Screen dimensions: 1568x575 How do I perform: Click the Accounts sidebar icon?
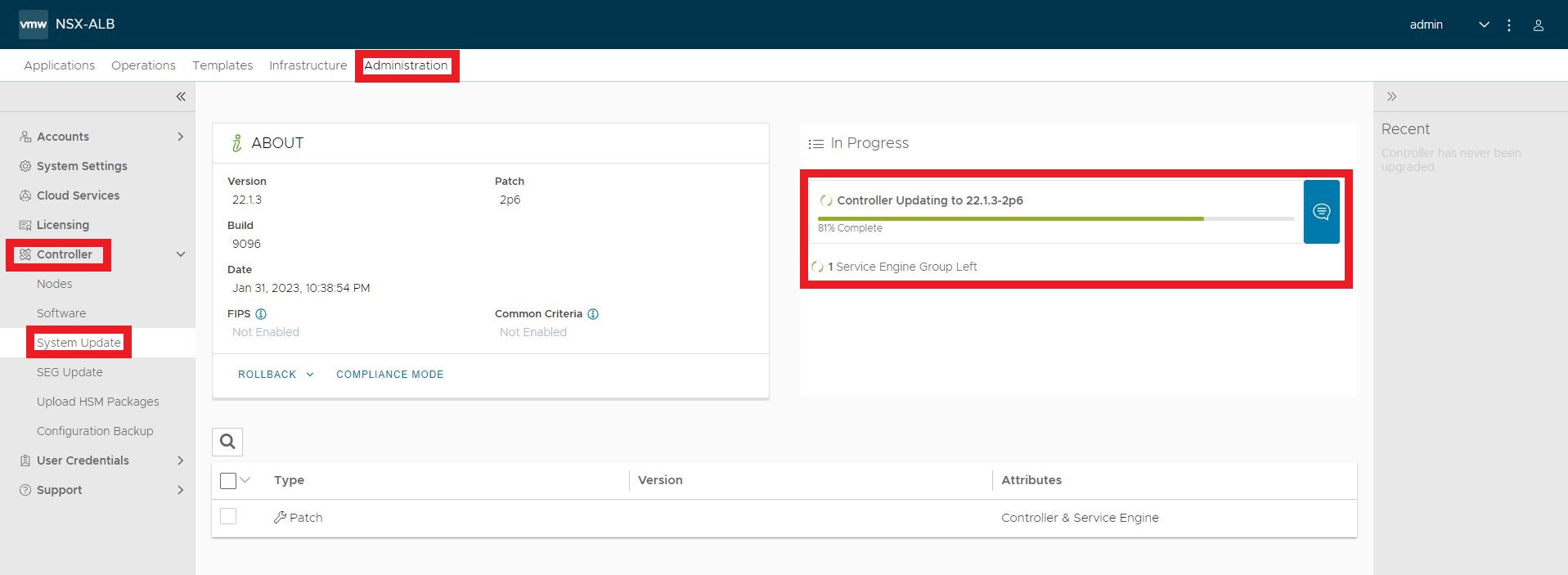tap(25, 137)
